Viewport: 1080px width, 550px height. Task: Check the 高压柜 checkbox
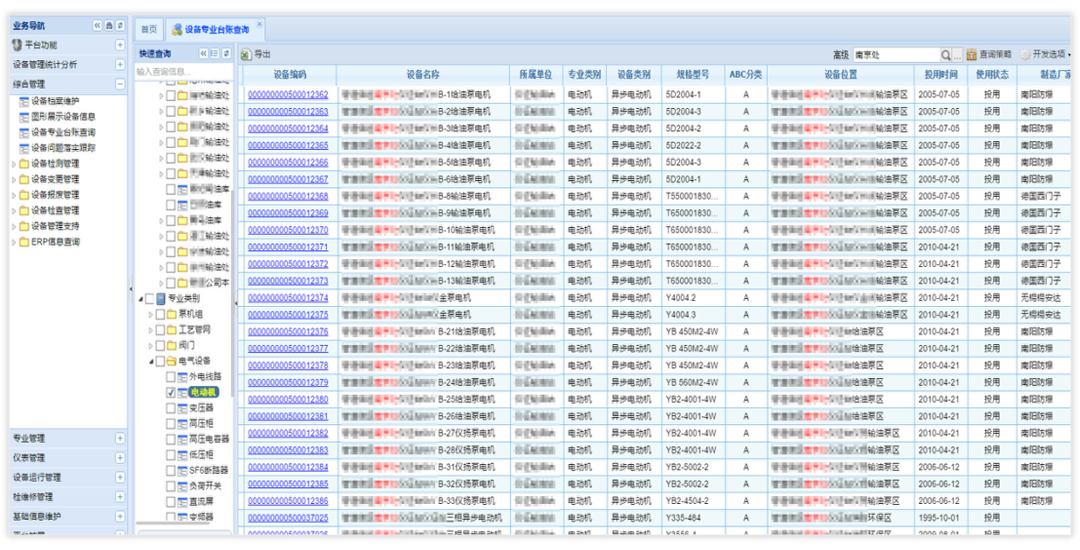pyautogui.click(x=171, y=423)
